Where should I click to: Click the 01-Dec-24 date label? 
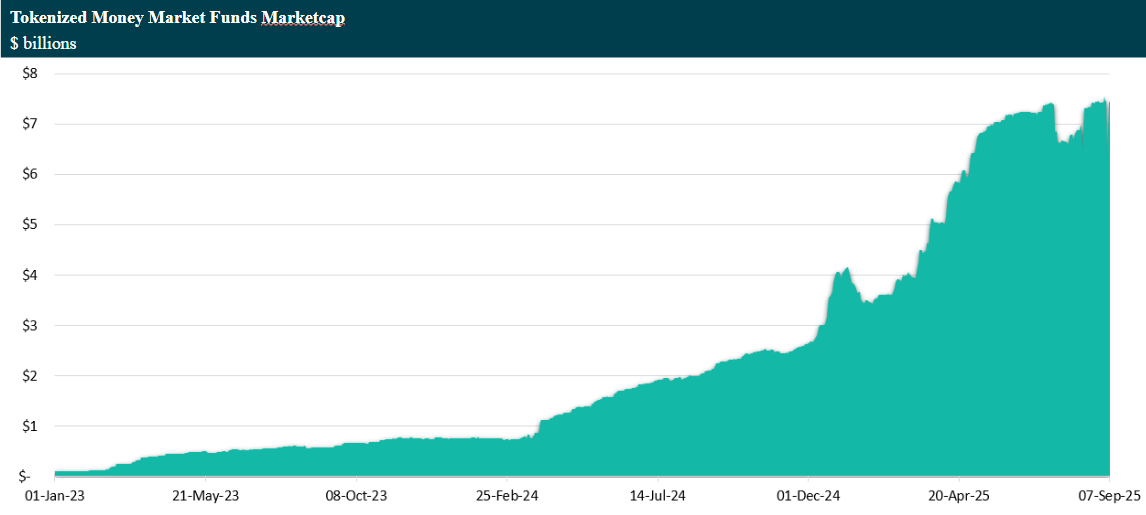click(808, 495)
